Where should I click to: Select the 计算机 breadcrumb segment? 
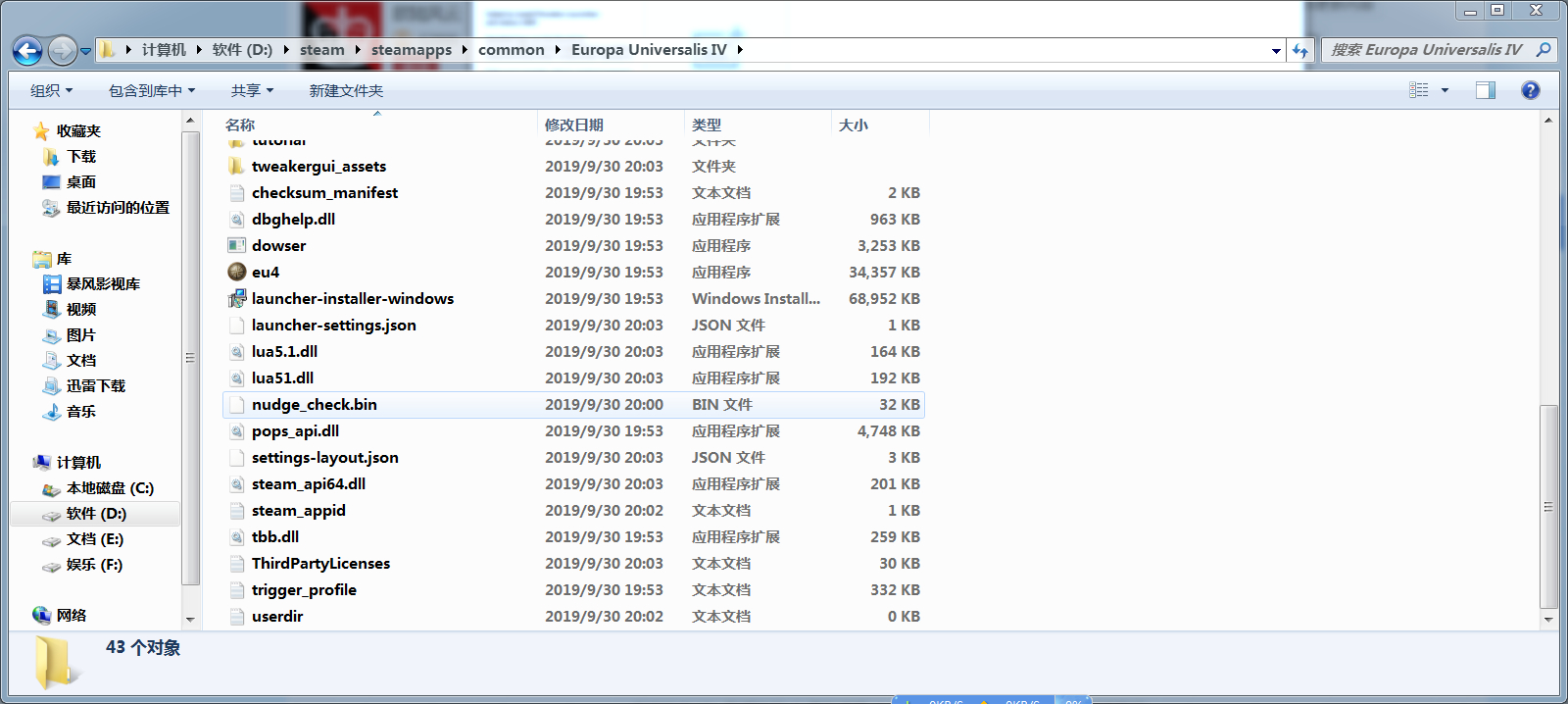point(164,50)
